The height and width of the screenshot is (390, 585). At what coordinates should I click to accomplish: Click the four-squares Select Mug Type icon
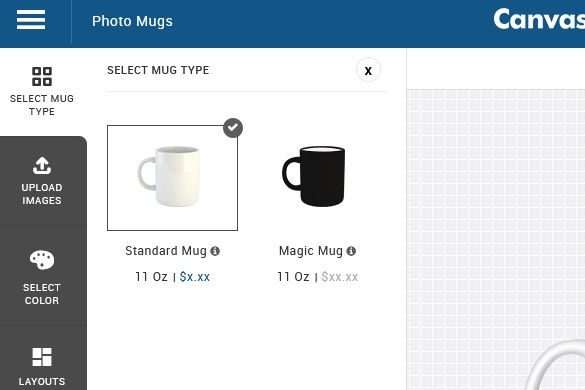[x=42, y=77]
